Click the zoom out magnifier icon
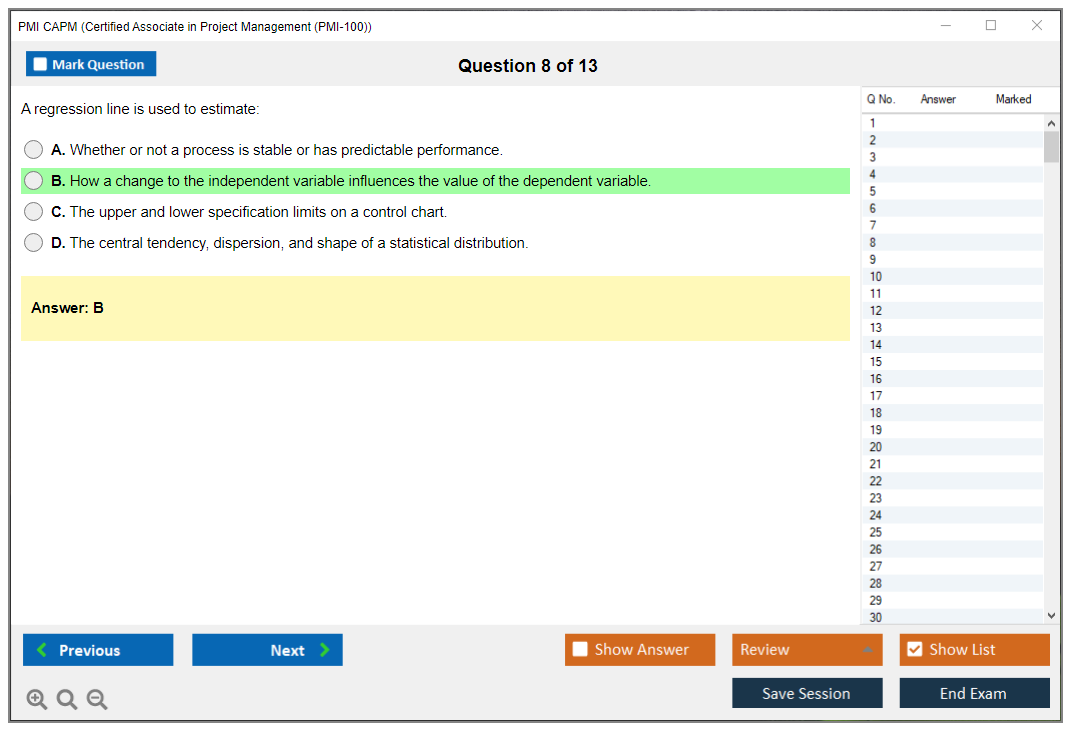Image resolution: width=1075 pixels, height=735 pixels. 97,700
